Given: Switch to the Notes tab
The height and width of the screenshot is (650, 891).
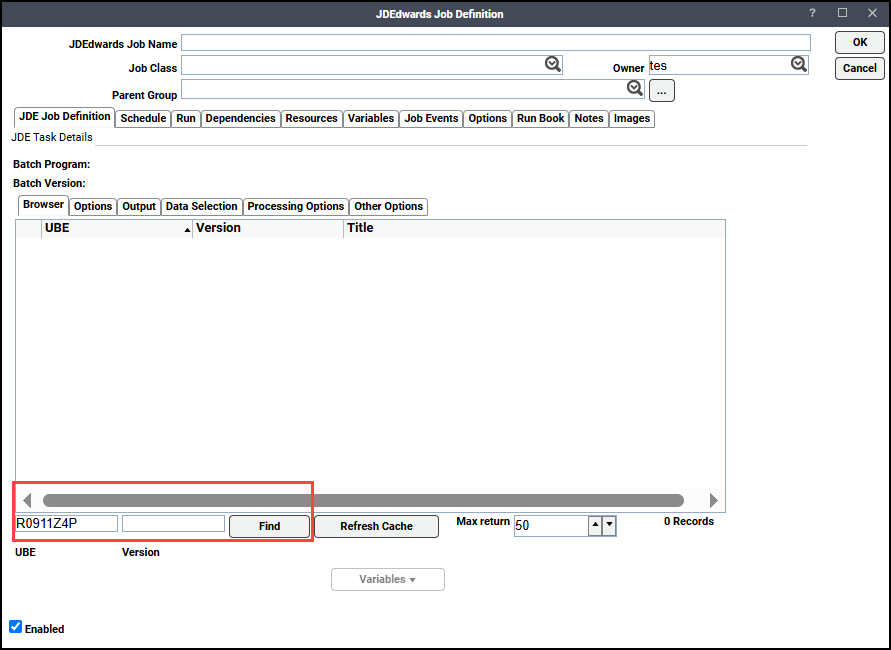Looking at the screenshot, I should (589, 118).
